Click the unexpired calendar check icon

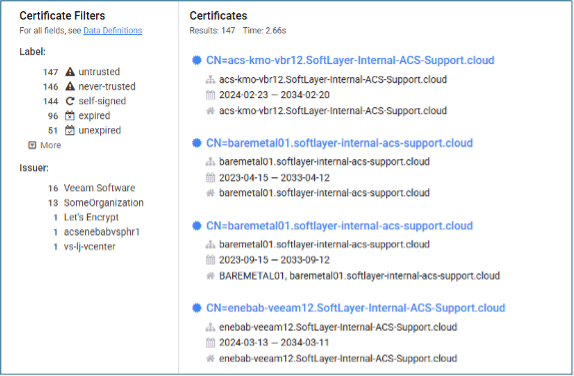(70, 130)
